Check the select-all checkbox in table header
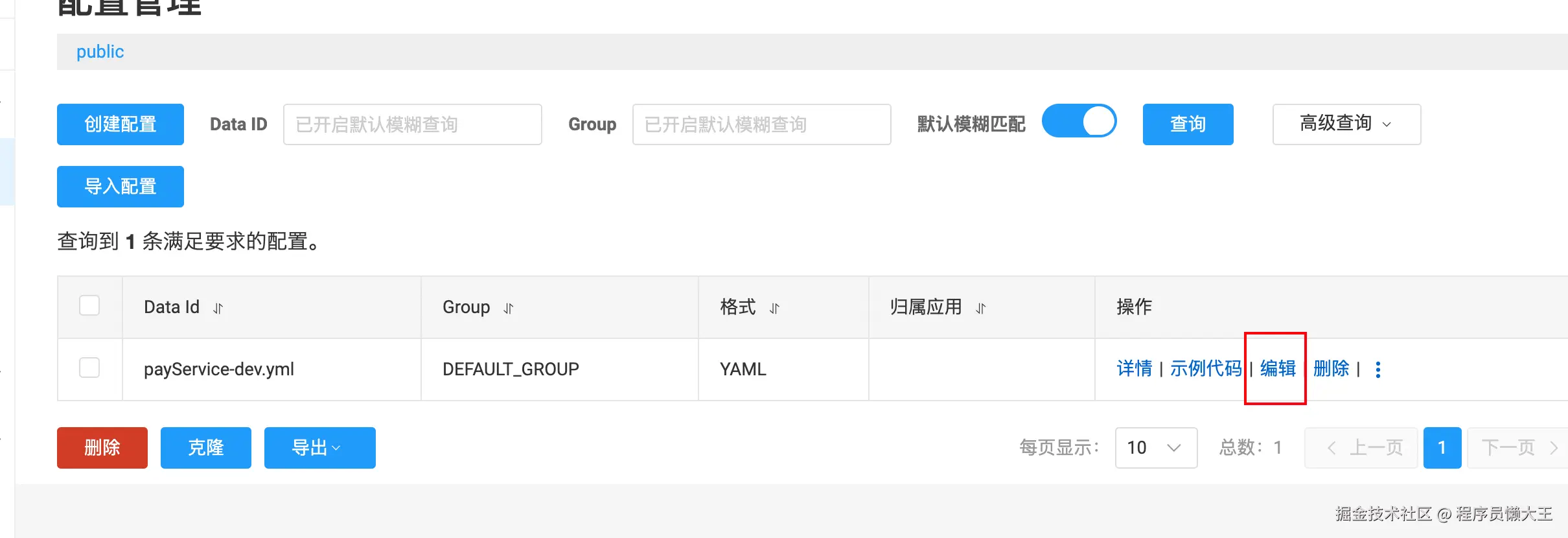This screenshot has width=1568, height=538. pyautogui.click(x=89, y=305)
